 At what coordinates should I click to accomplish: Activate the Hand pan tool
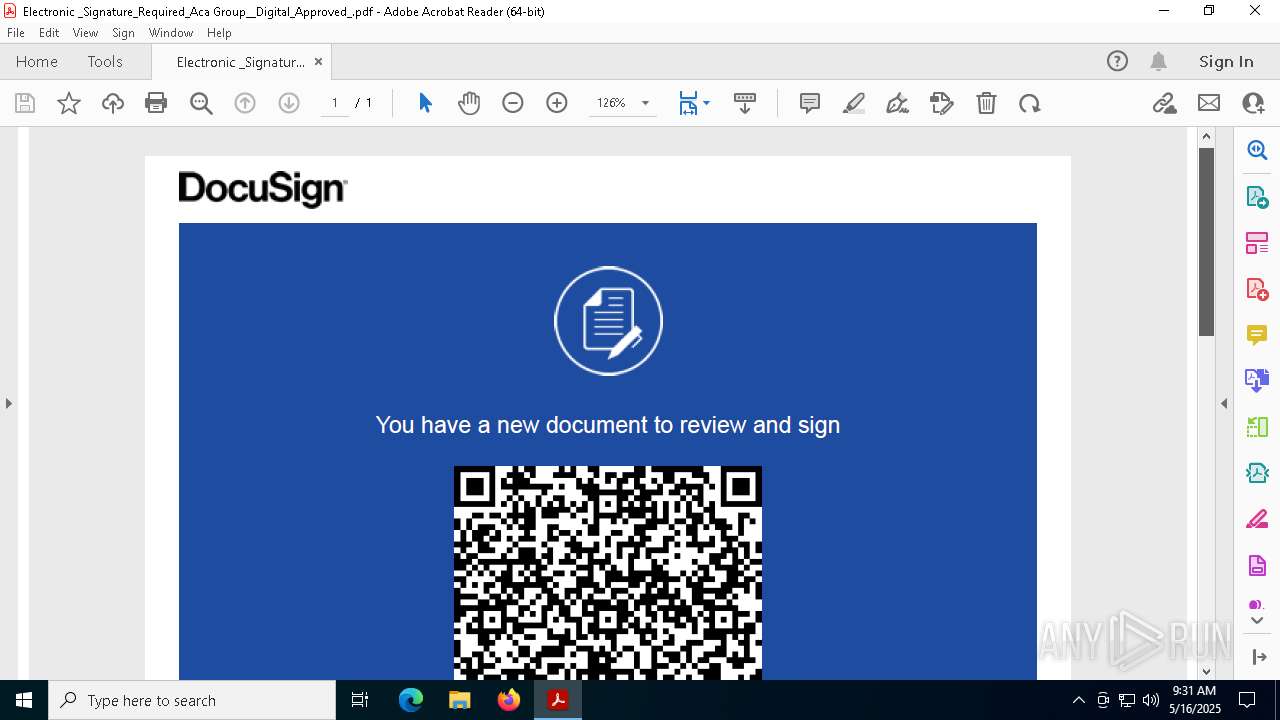point(469,103)
